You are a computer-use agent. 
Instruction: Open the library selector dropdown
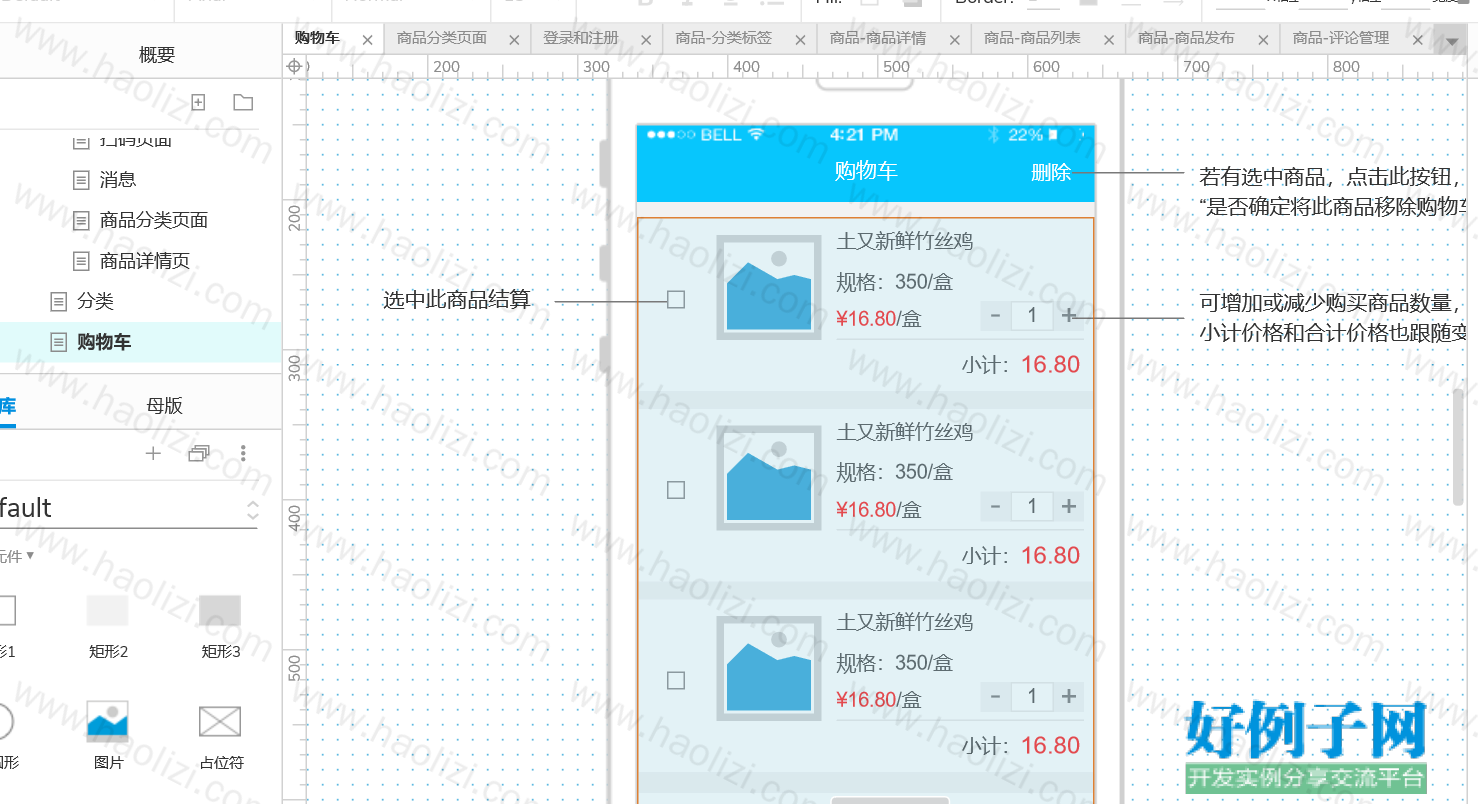pos(253,509)
